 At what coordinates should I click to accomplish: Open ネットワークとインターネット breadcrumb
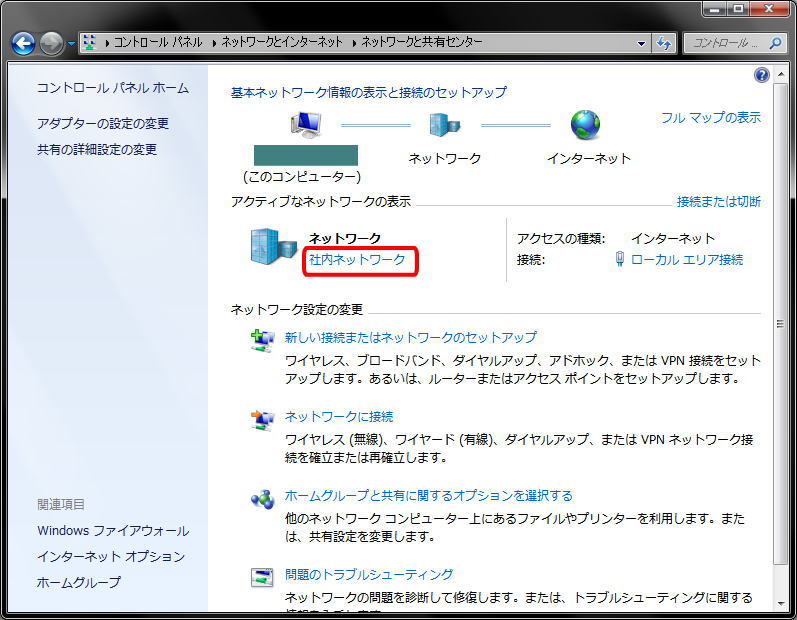[282, 42]
